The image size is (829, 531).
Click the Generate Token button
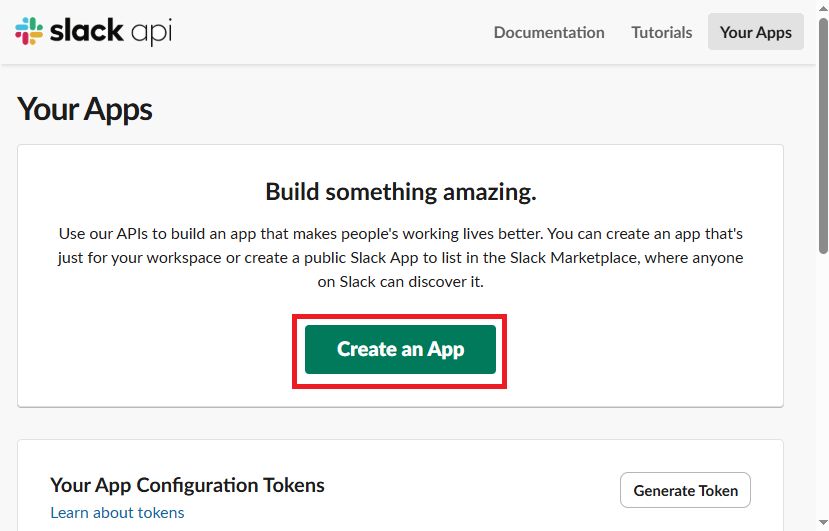(x=685, y=490)
